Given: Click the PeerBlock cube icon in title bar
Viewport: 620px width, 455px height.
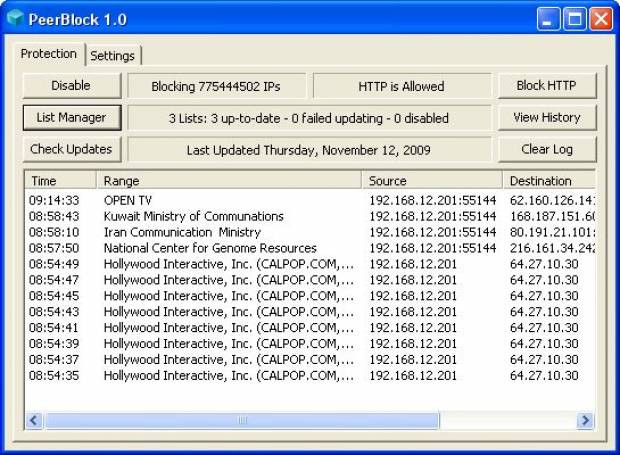Looking at the screenshot, I should [15, 18].
